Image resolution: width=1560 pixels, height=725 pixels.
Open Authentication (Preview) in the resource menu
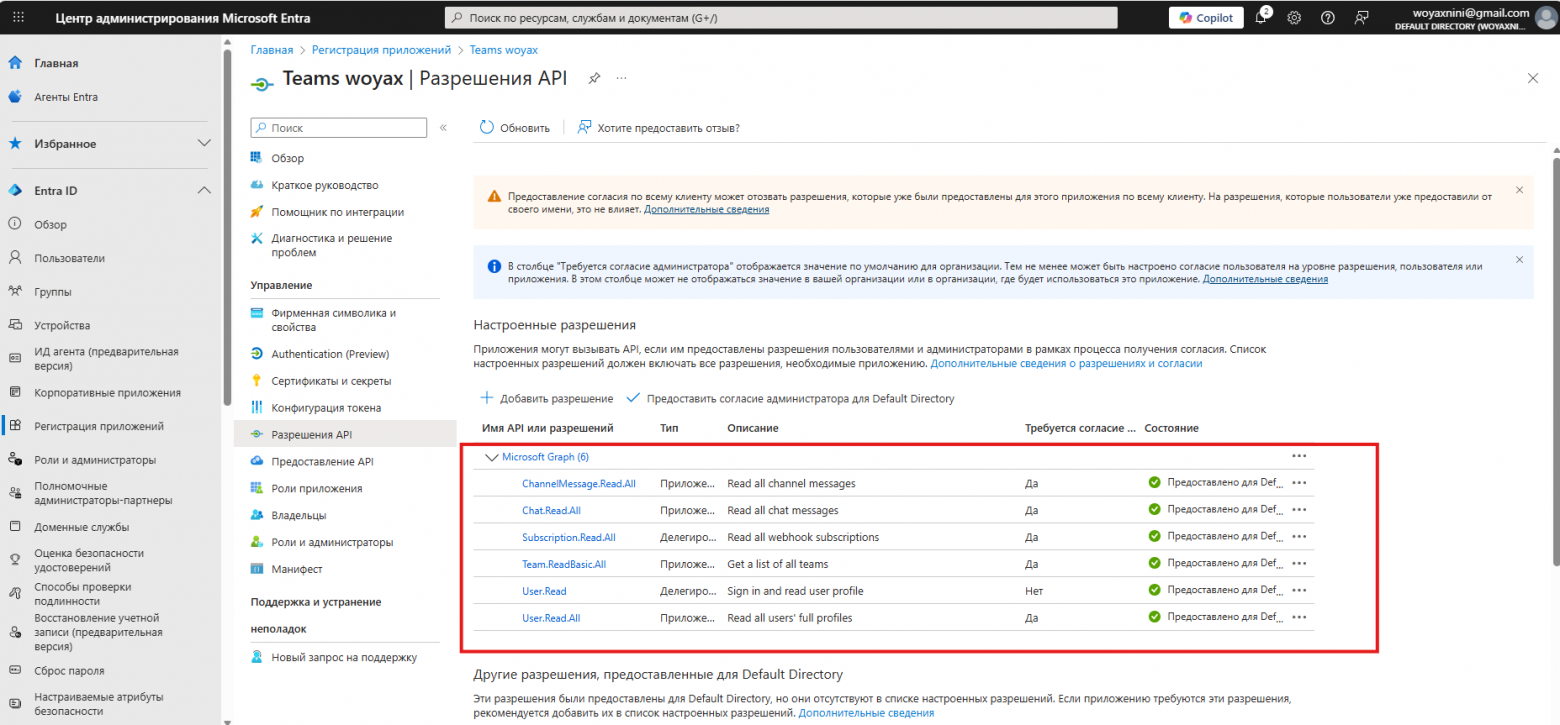(x=331, y=354)
